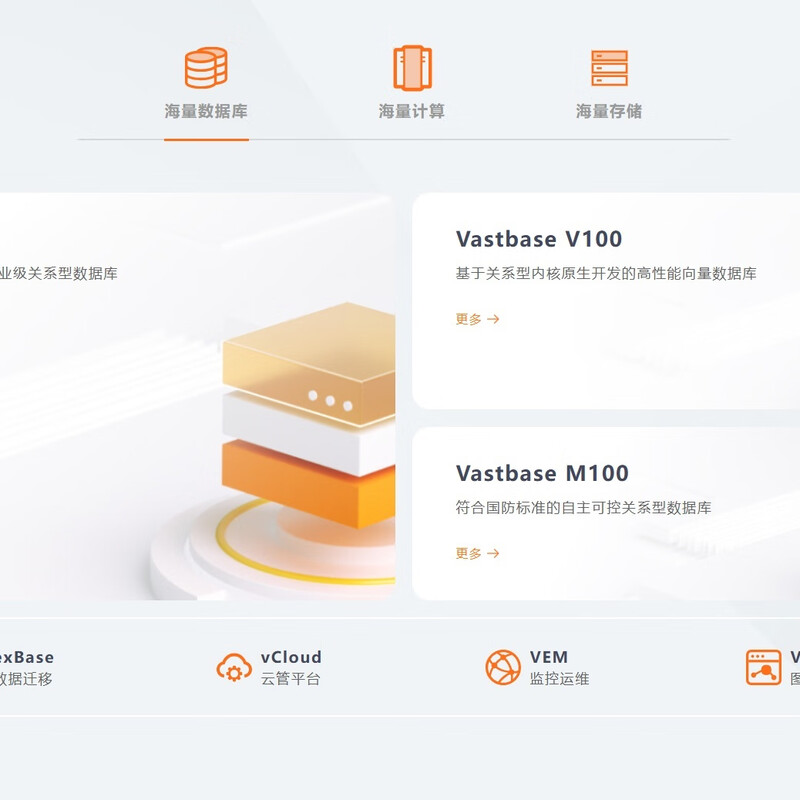
Task: Click the 云管平台 label under vCloud
Action: tap(290, 676)
